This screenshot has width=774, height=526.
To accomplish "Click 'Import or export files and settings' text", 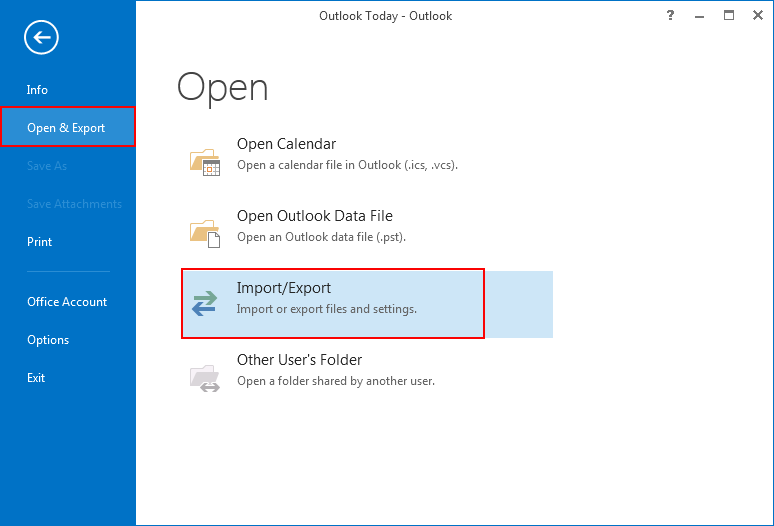I will tap(327, 309).
